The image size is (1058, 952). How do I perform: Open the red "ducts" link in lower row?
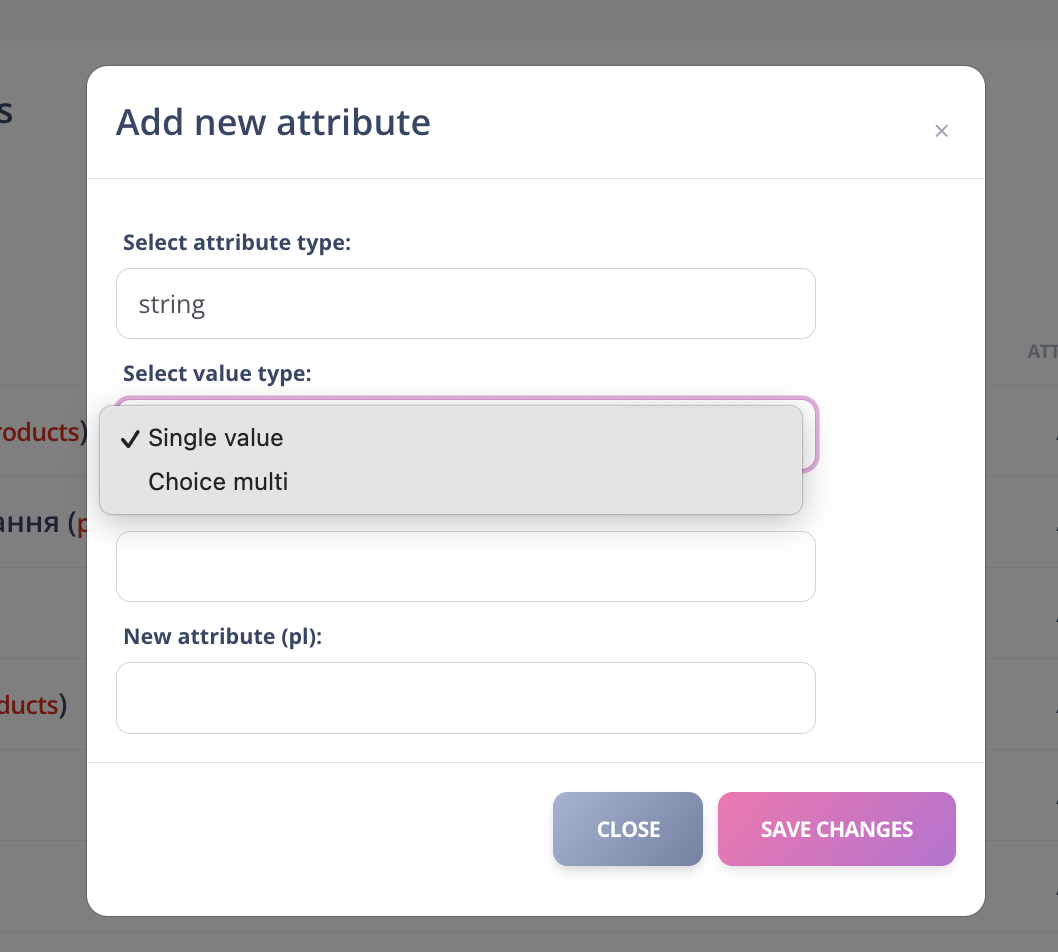click(x=30, y=705)
